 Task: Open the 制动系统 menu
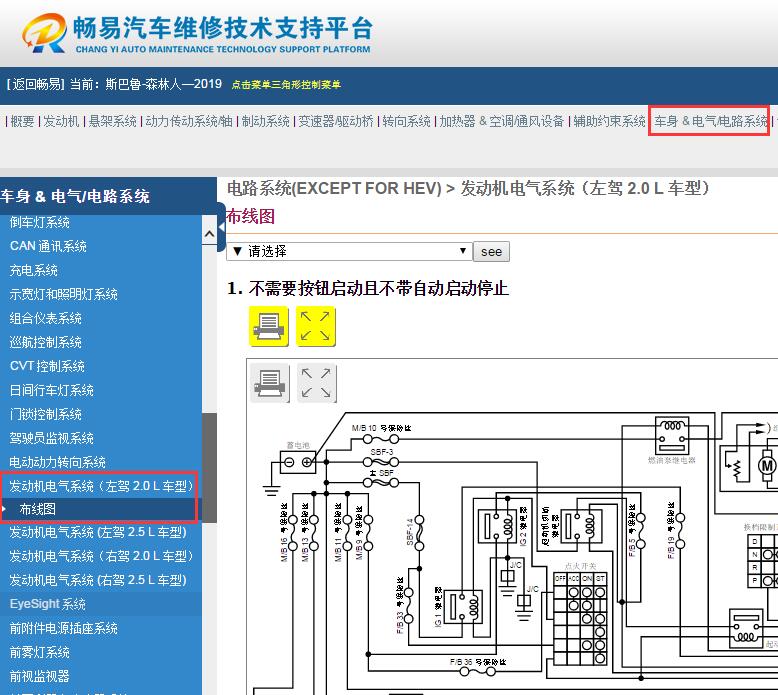(265, 121)
